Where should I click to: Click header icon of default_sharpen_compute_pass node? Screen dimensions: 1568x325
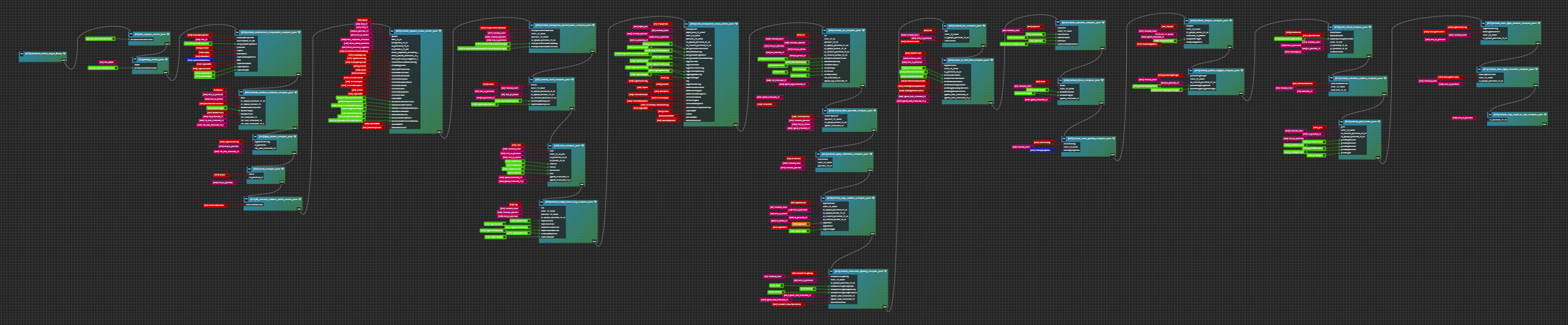tap(1186, 21)
